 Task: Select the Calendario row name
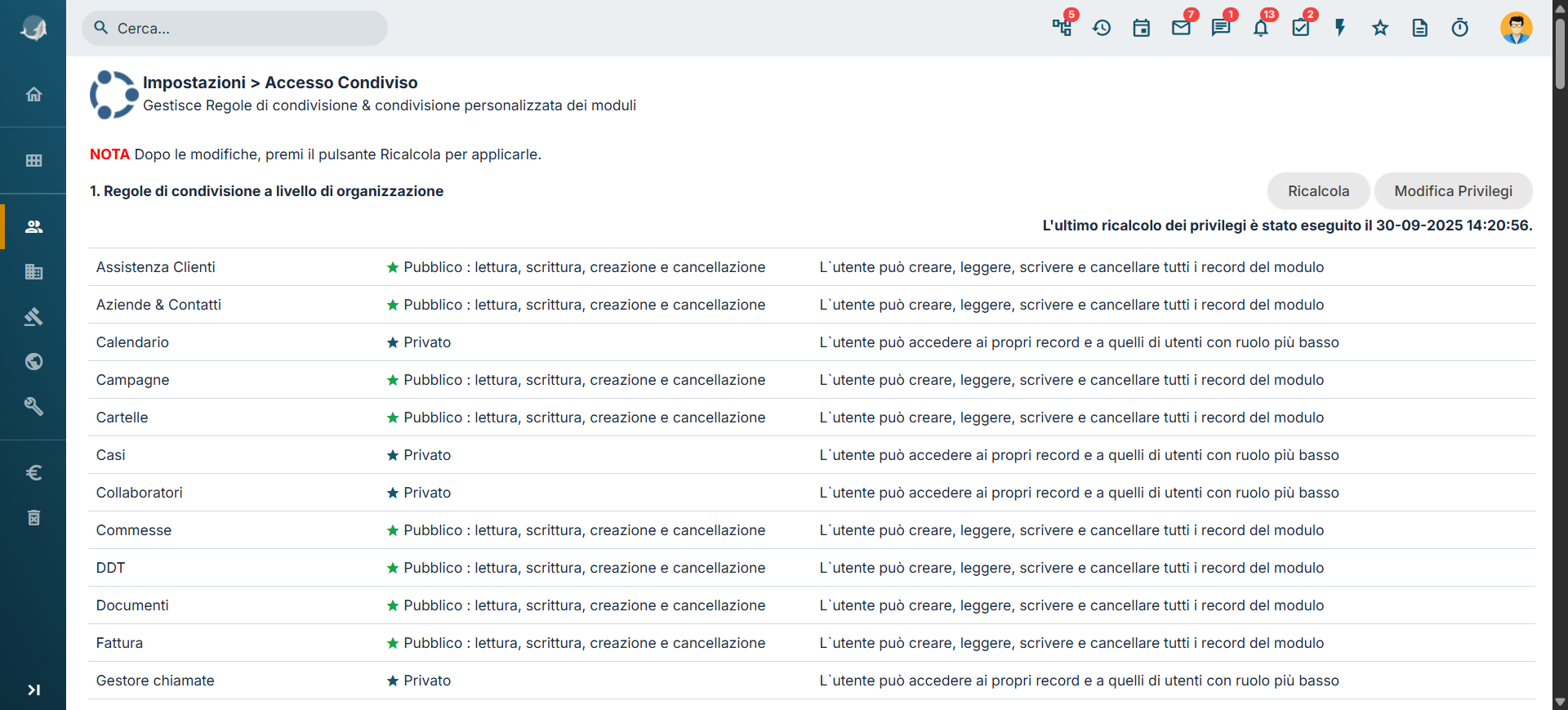132,342
